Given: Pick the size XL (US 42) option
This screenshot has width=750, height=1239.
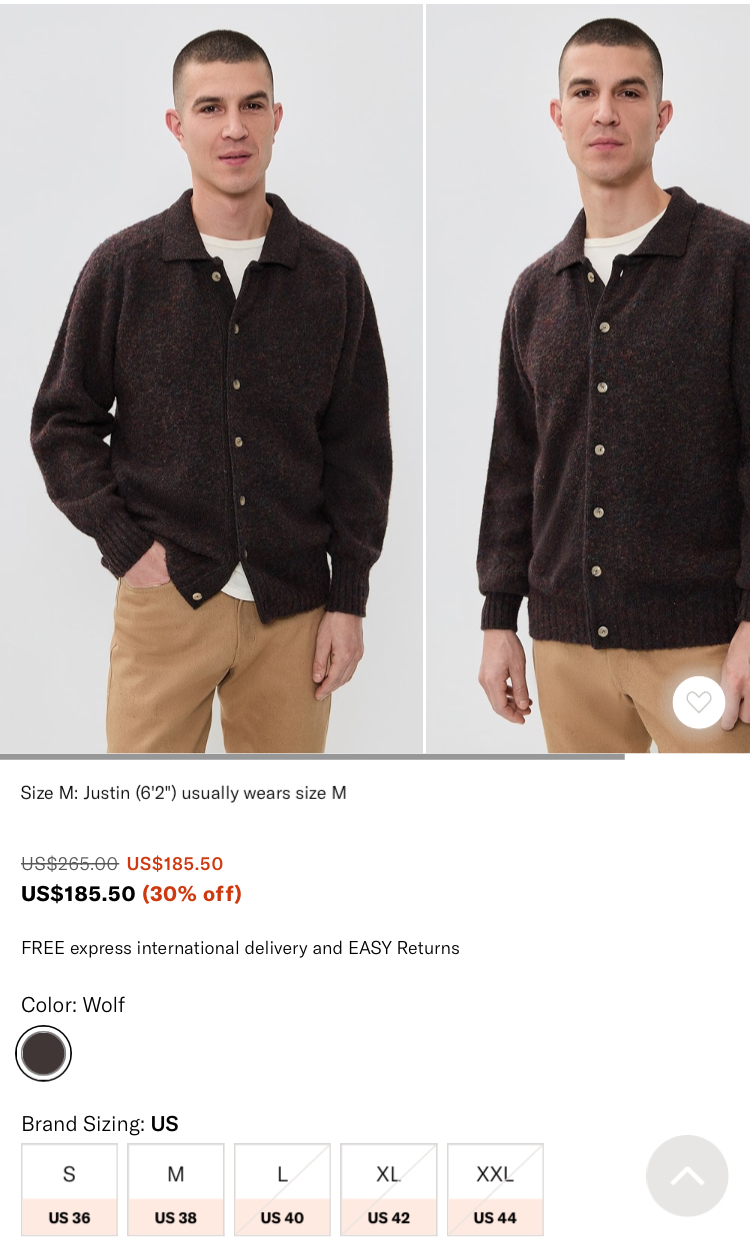Looking at the screenshot, I should pyautogui.click(x=389, y=1190).
